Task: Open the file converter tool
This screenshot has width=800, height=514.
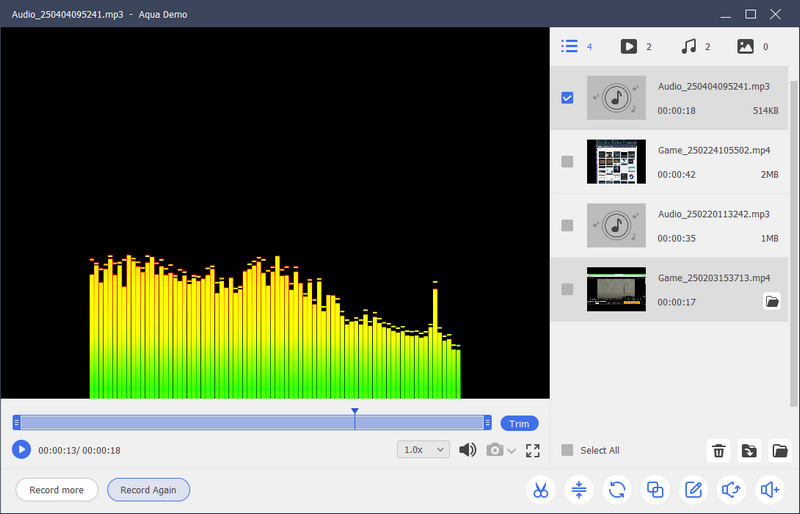Action: [x=617, y=490]
